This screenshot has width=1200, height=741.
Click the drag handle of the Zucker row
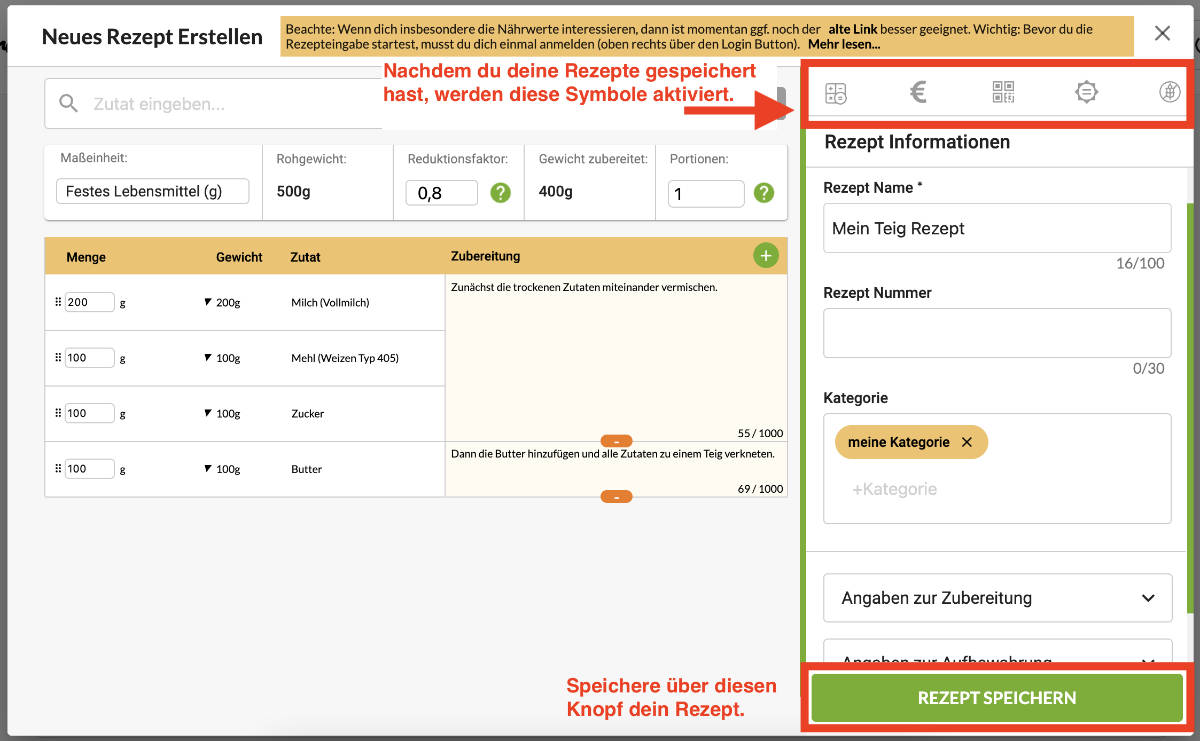[x=58, y=413]
